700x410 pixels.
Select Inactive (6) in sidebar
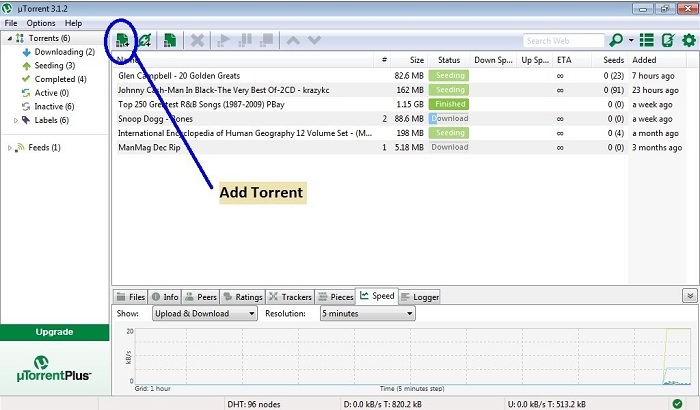(54, 106)
